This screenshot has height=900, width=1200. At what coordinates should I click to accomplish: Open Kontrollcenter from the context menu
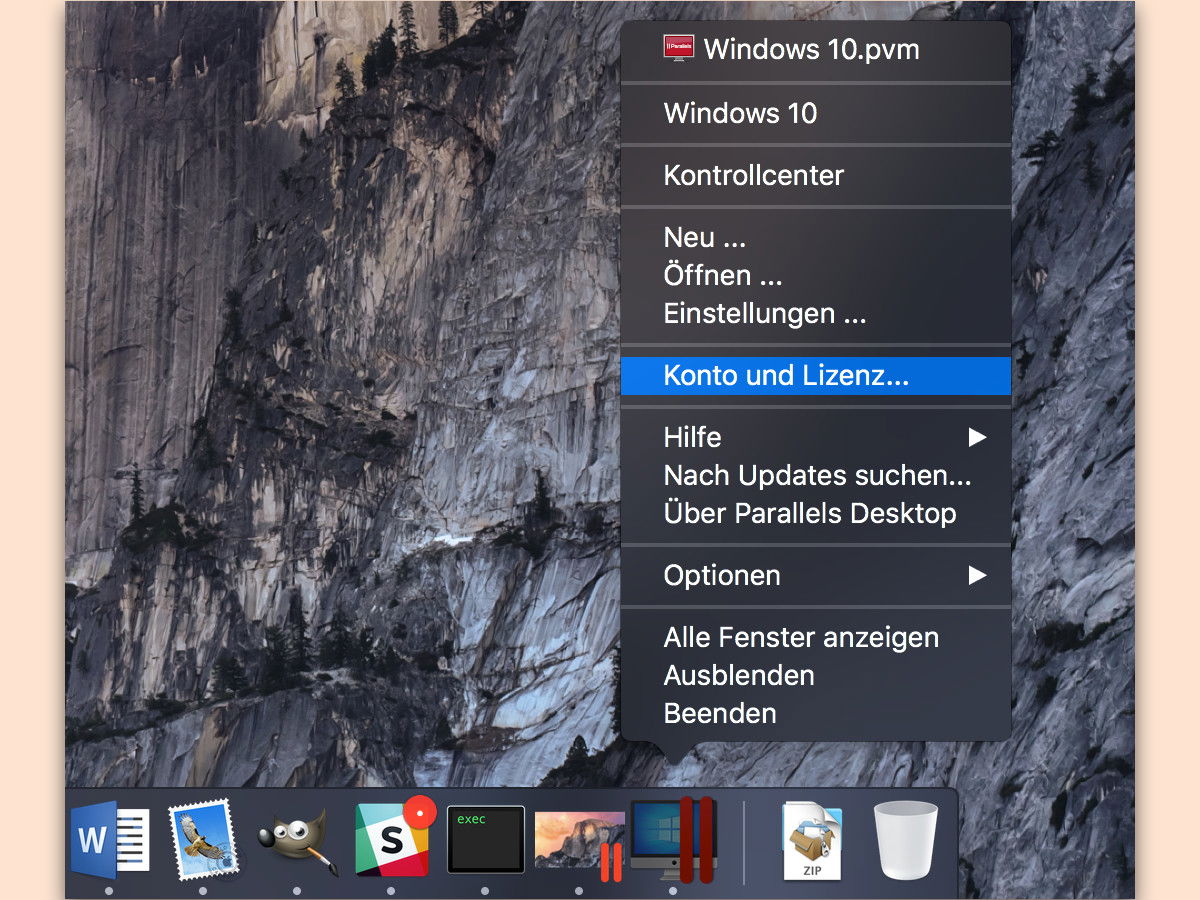816,175
